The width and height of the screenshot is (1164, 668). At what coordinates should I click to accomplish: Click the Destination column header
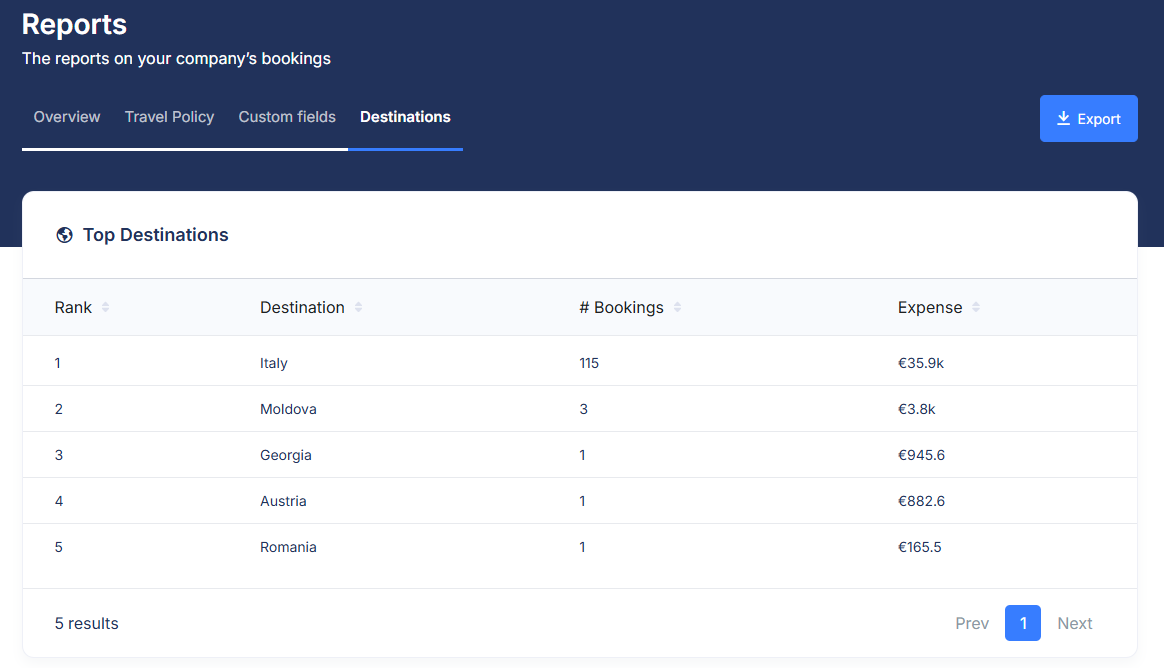coord(302,307)
